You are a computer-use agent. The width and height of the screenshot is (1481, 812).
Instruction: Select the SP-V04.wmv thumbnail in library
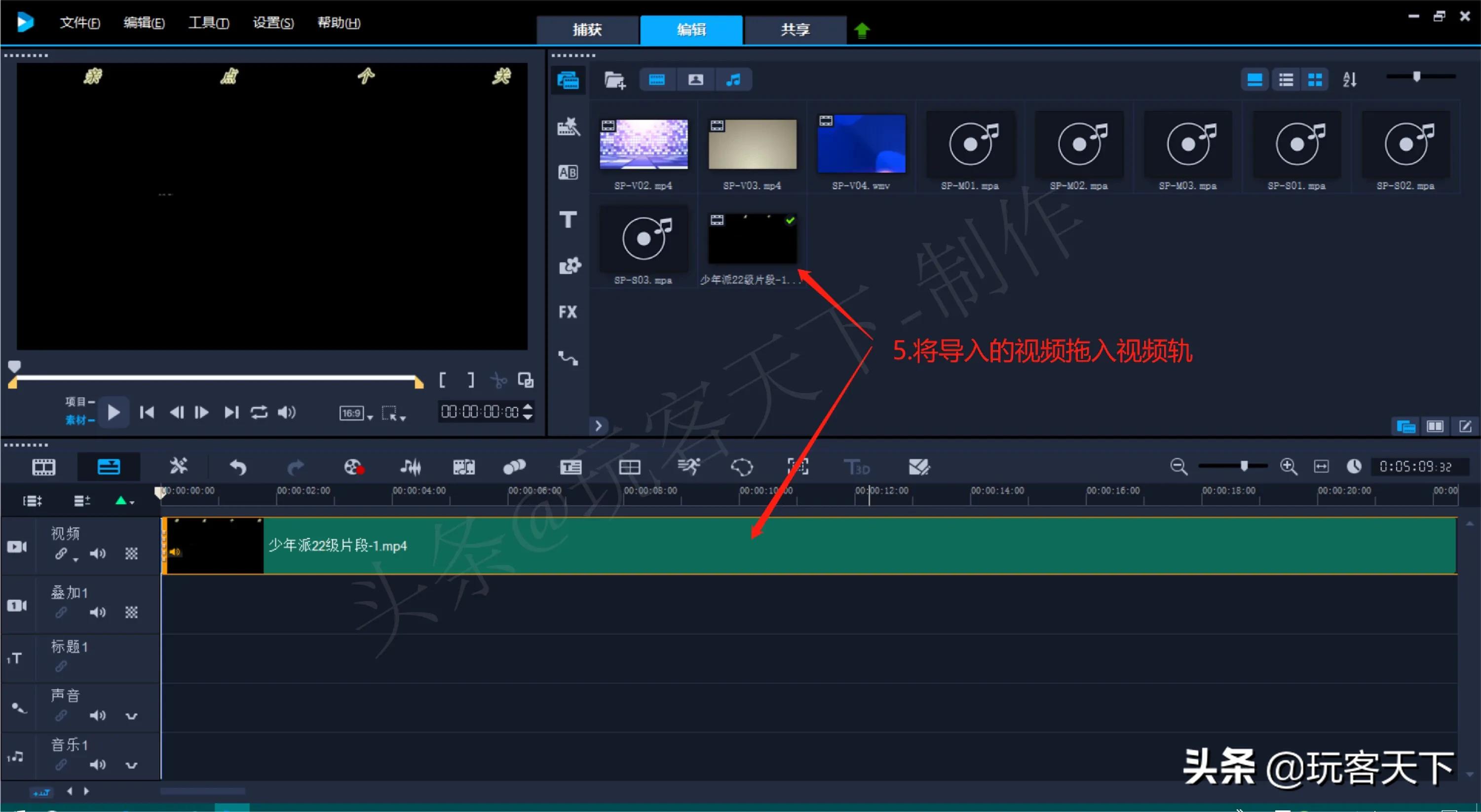point(861,144)
